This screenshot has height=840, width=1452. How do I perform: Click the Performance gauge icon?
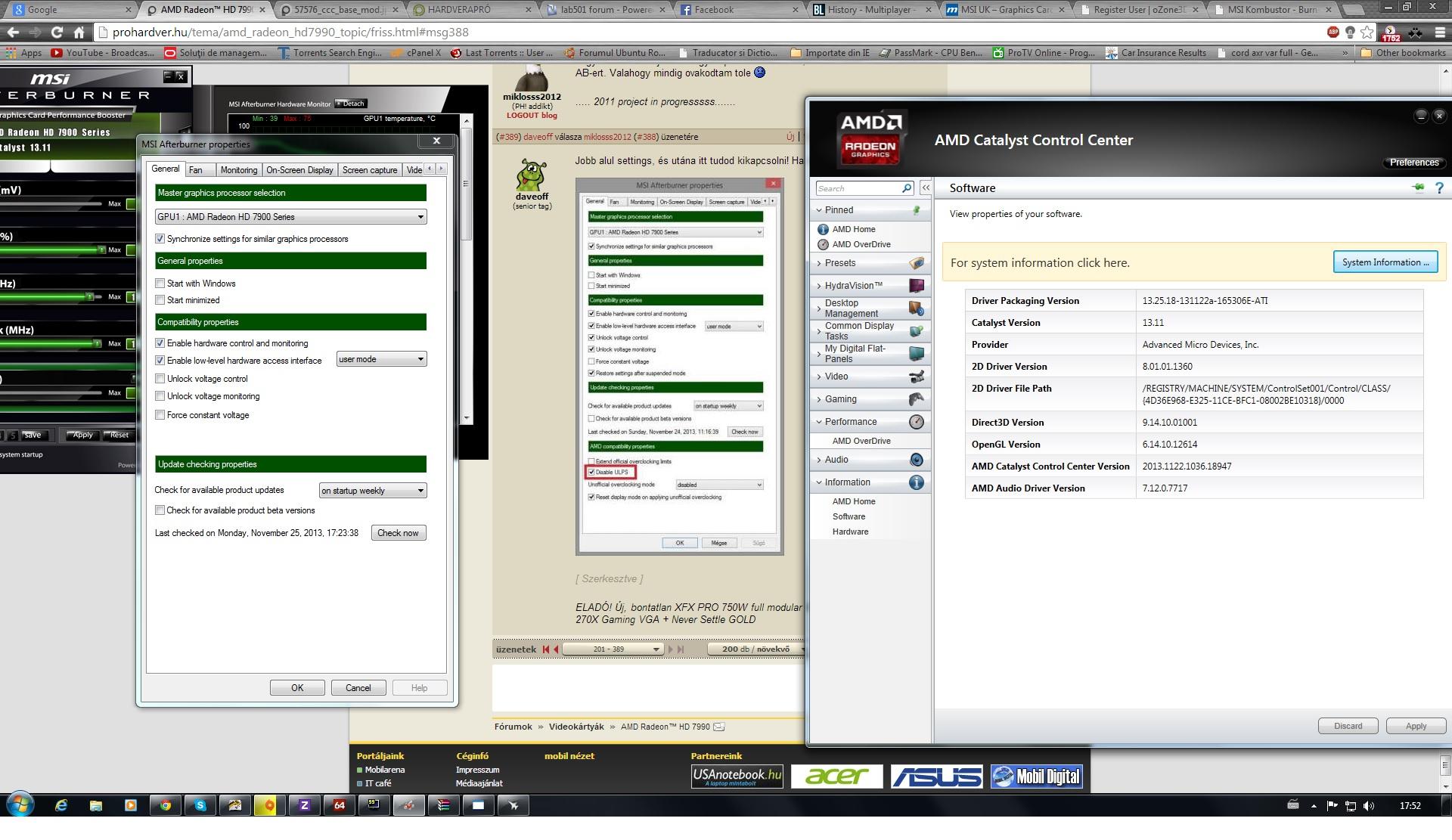tap(916, 422)
